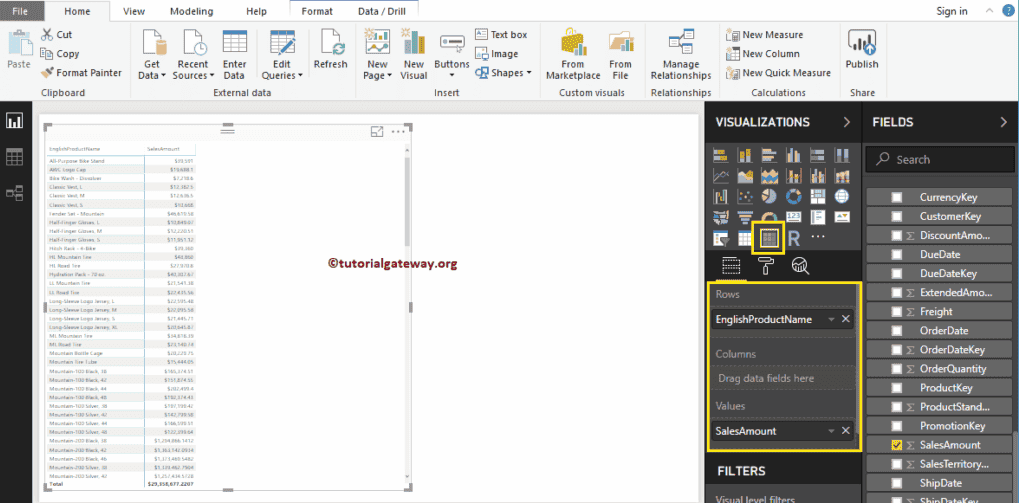This screenshot has height=503, width=1019.
Task: Click New Measure
Action: pyautogui.click(x=765, y=34)
